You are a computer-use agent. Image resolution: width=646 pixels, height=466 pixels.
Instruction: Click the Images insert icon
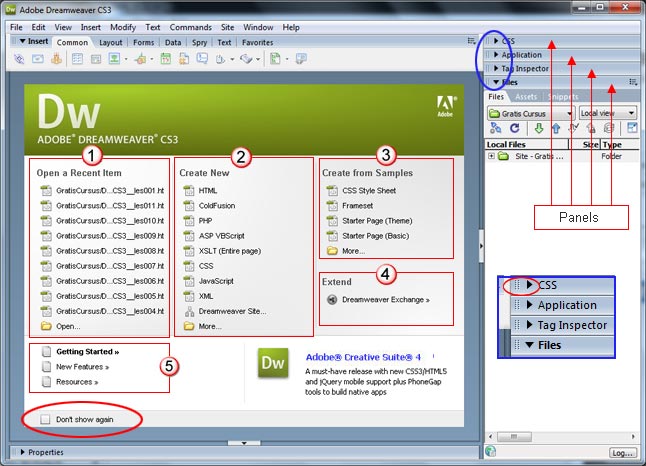coord(114,59)
